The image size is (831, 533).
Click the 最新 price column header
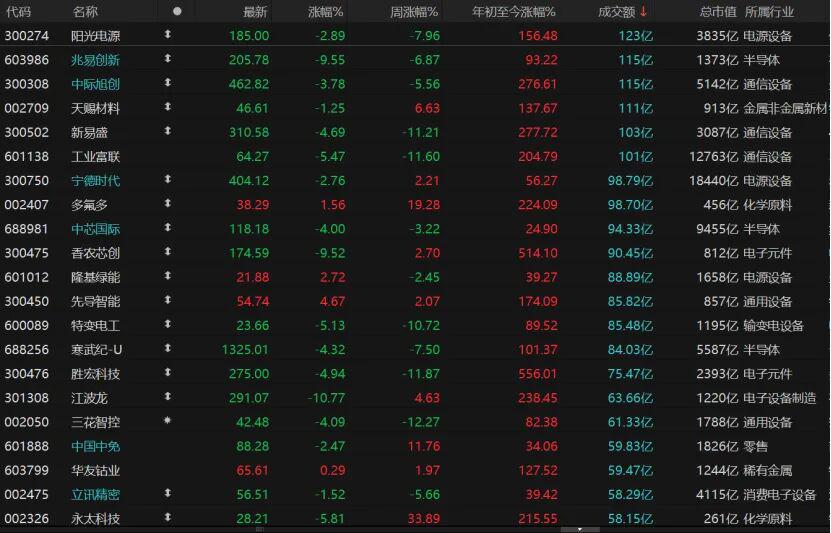[255, 12]
